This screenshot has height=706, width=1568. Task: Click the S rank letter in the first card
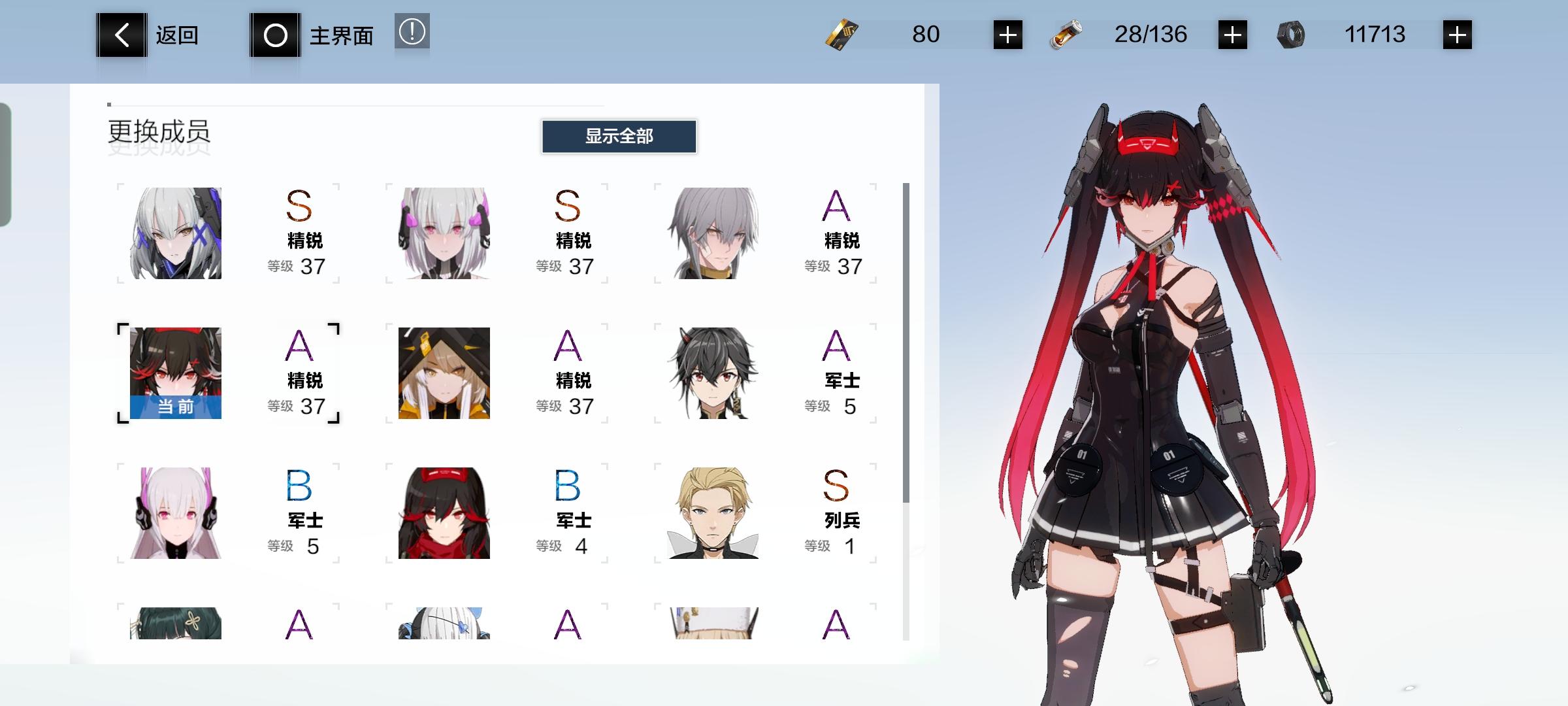pyautogui.click(x=299, y=206)
